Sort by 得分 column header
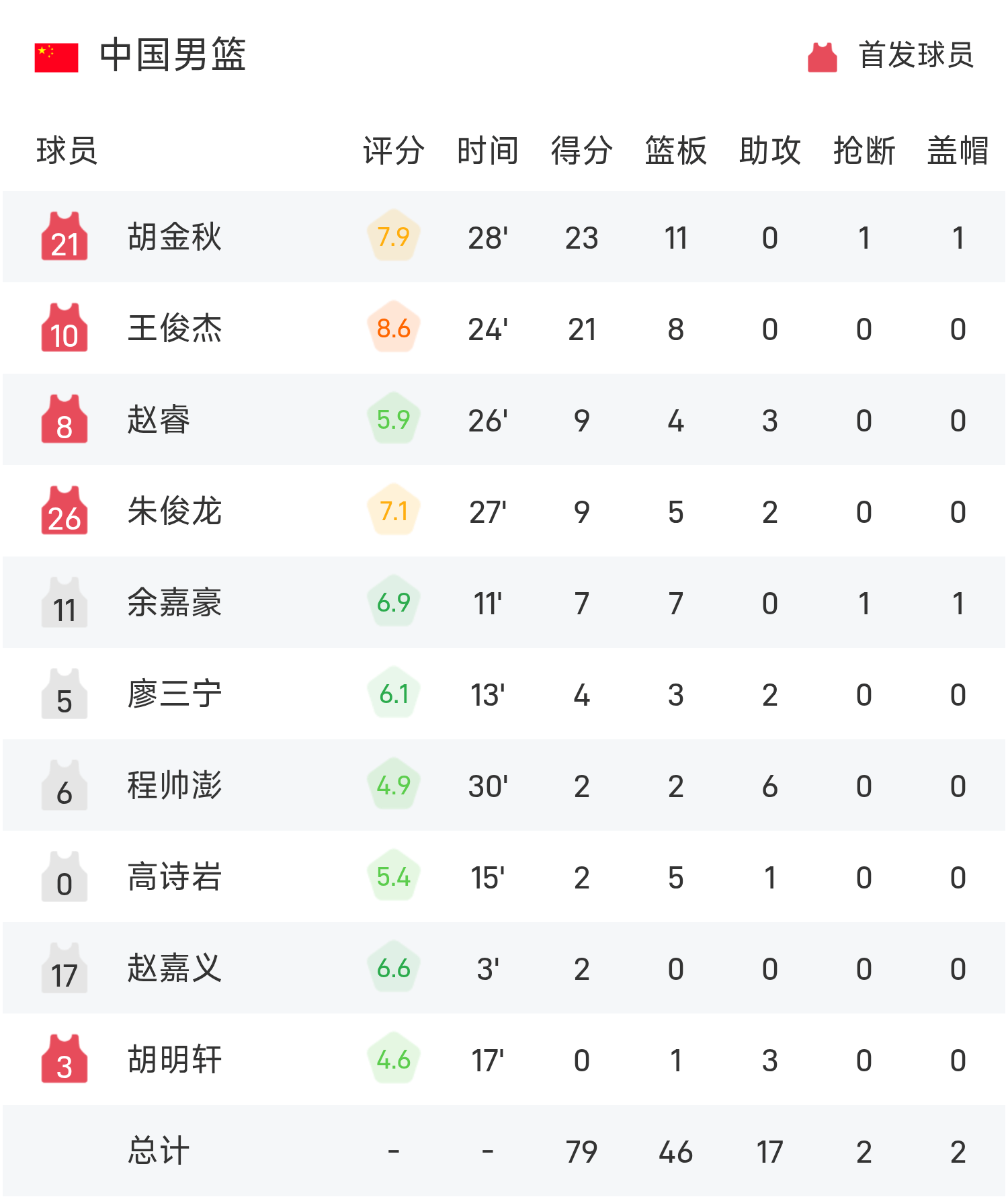The height and width of the screenshot is (1199, 1008). tap(581, 150)
